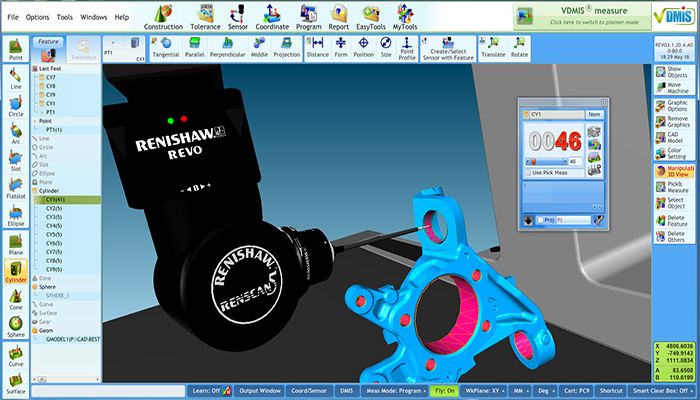Open the MM units dropdown
Screen dimensions: 700x400
(521, 391)
